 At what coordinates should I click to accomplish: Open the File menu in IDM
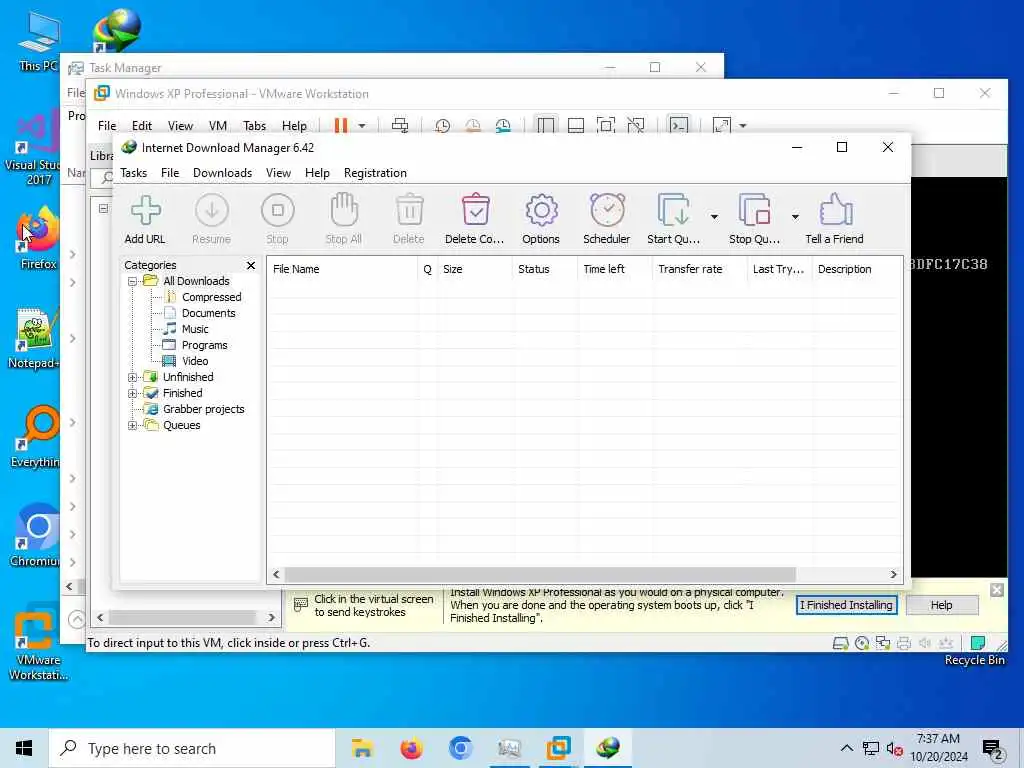pos(170,173)
